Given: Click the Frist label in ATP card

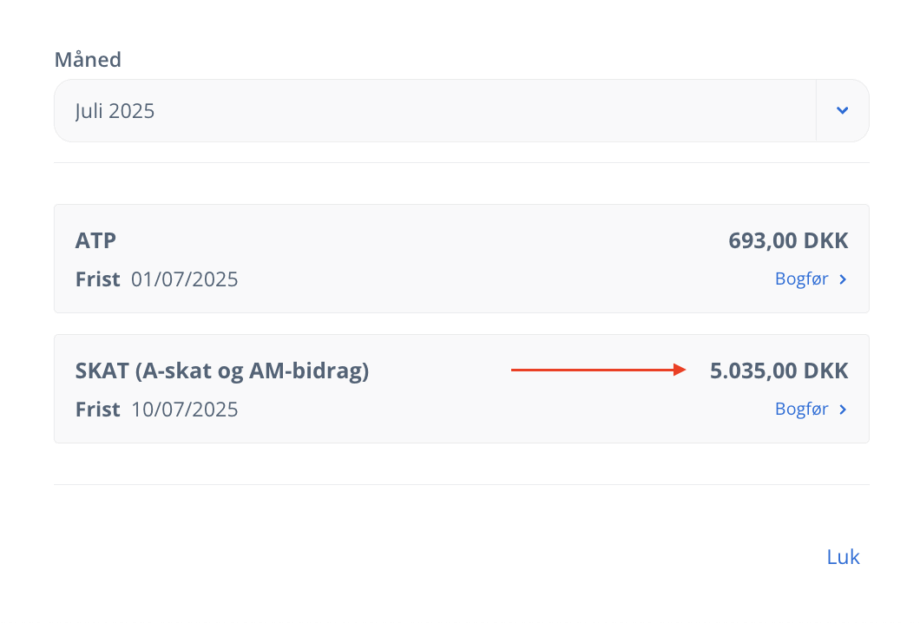Looking at the screenshot, I should 97,279.
